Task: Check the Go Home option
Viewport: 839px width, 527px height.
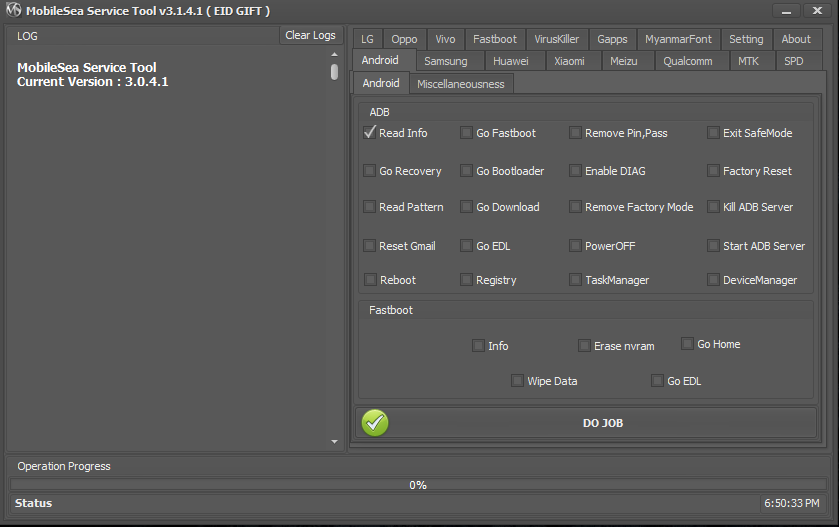Action: (x=687, y=343)
